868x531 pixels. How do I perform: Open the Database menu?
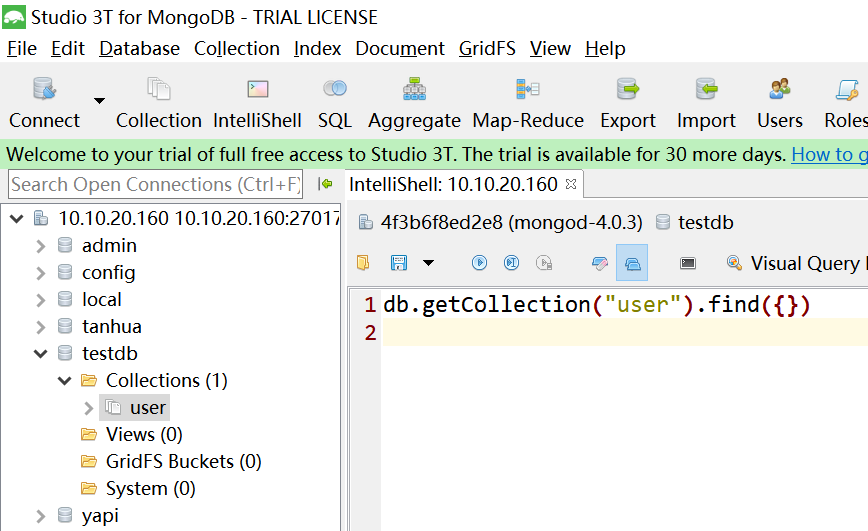[140, 49]
